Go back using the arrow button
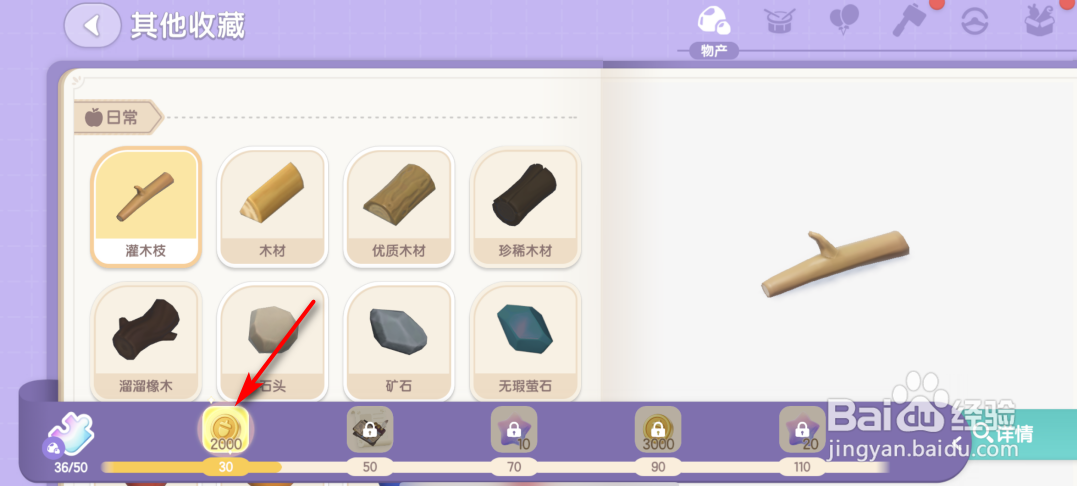Viewport: 1077px width, 486px height. 92,26
